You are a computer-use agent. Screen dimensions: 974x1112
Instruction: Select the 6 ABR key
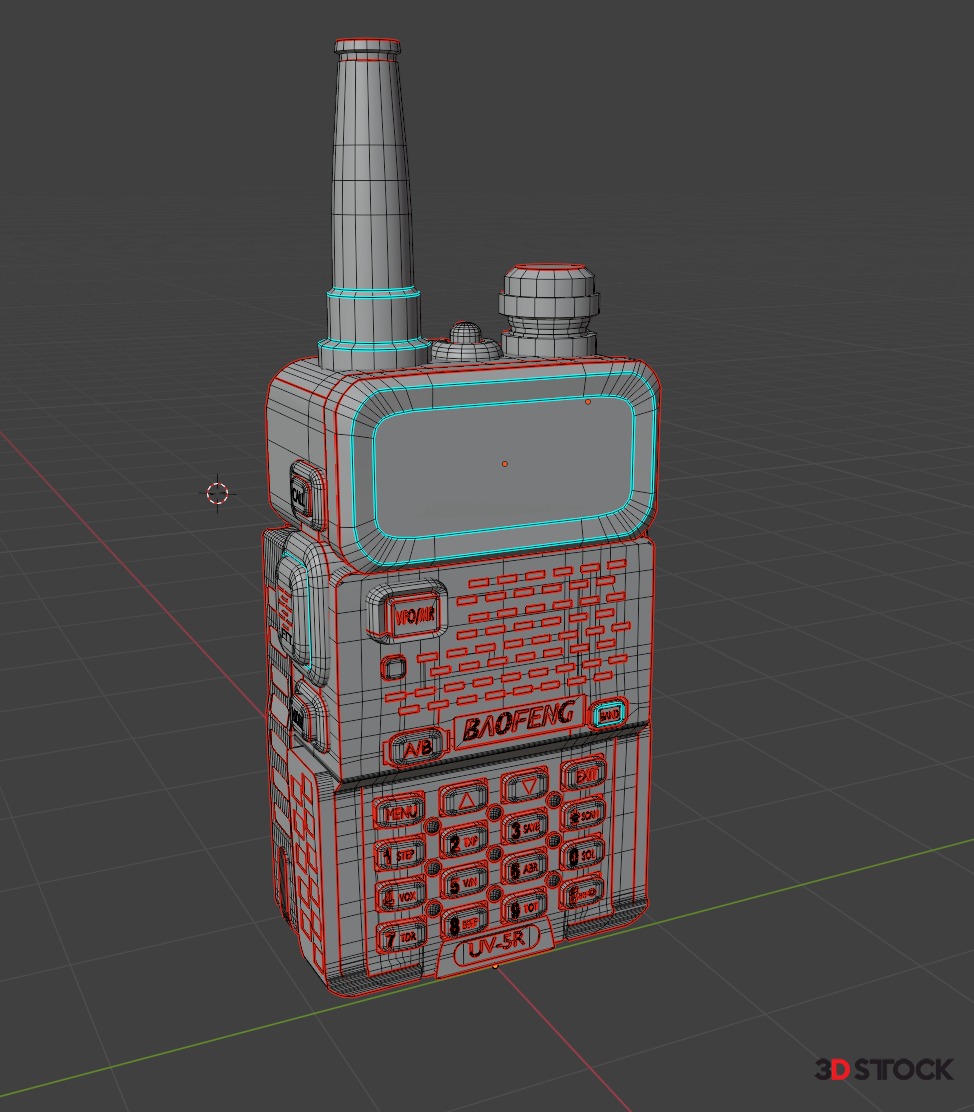pyautogui.click(x=526, y=868)
